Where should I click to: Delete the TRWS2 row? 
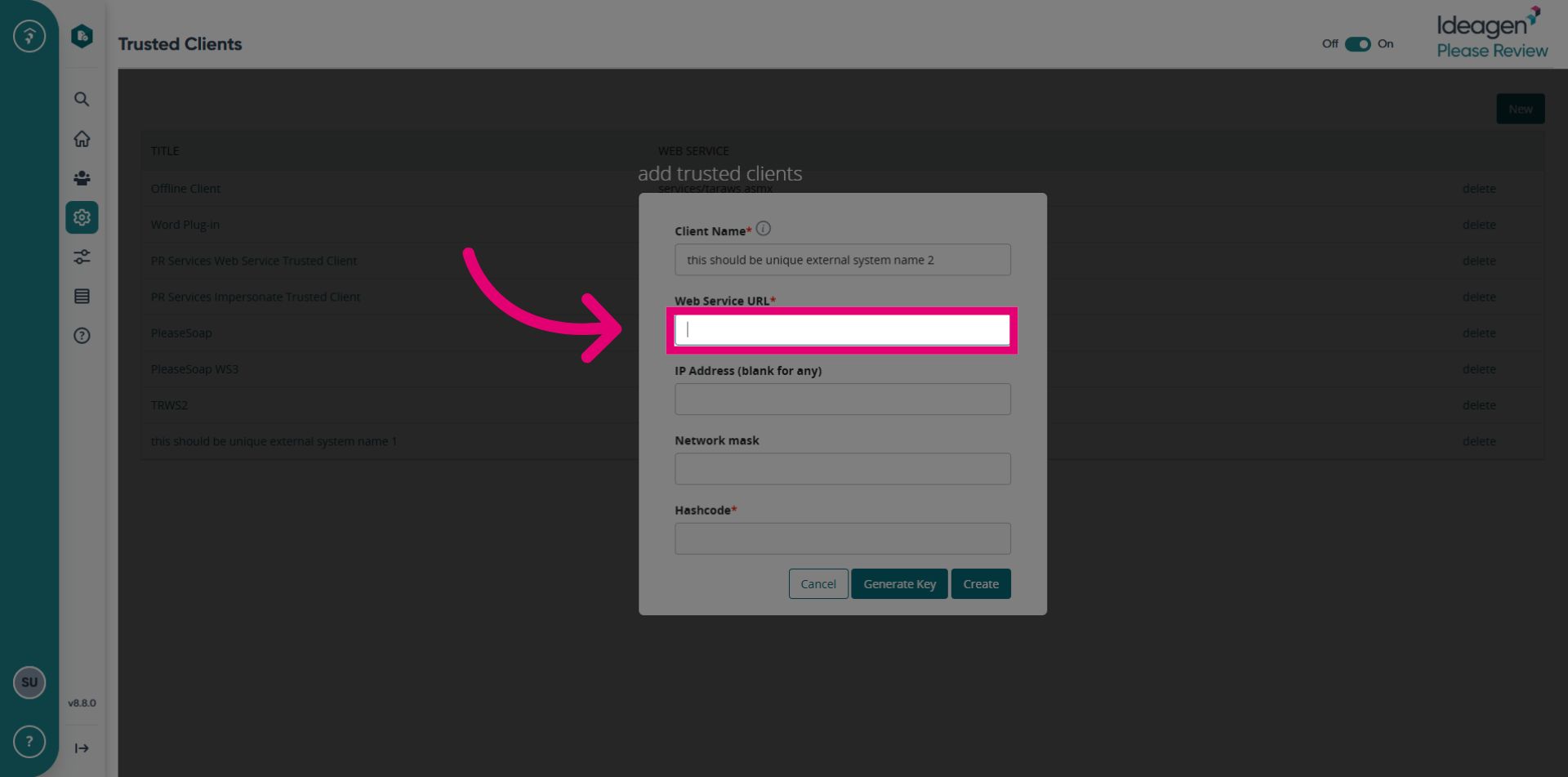1479,405
